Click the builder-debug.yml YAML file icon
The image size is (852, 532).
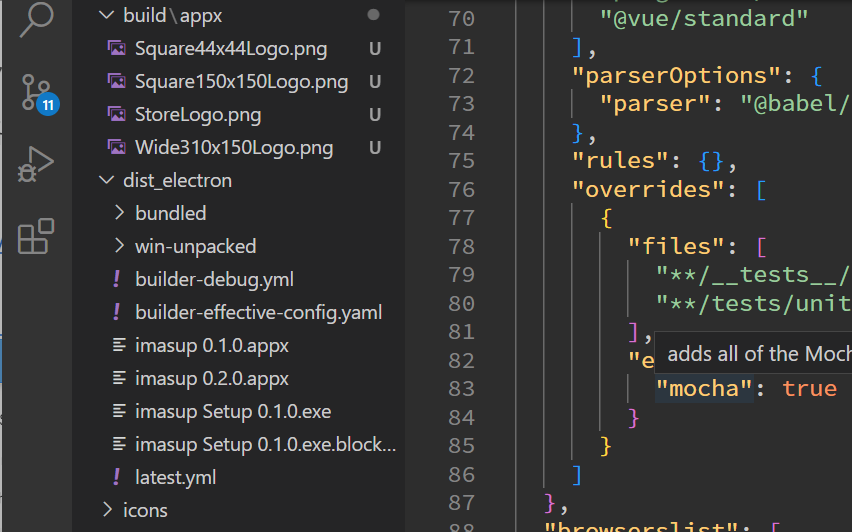click(117, 280)
